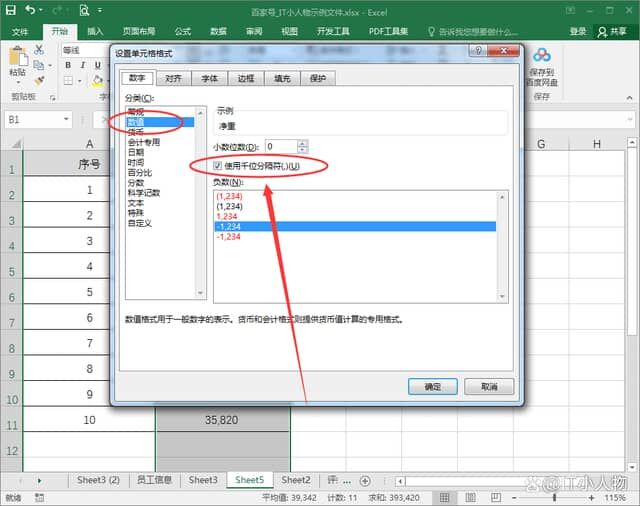The image size is (640, 506).
Task: Toggle the use thousands separator checkbox
Action: point(217,165)
